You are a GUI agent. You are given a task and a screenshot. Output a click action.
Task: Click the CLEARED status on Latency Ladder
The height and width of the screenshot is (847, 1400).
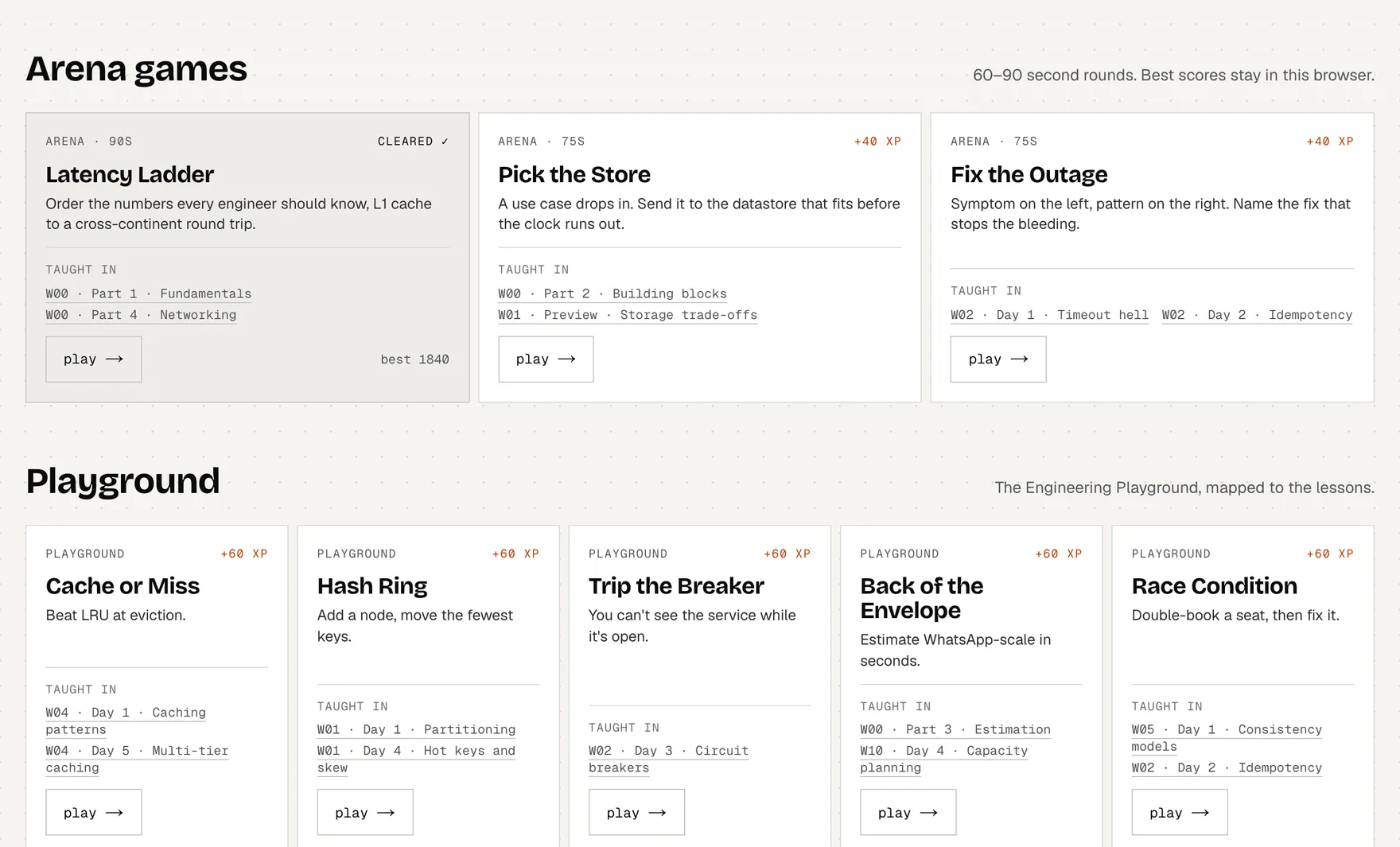[x=413, y=142]
